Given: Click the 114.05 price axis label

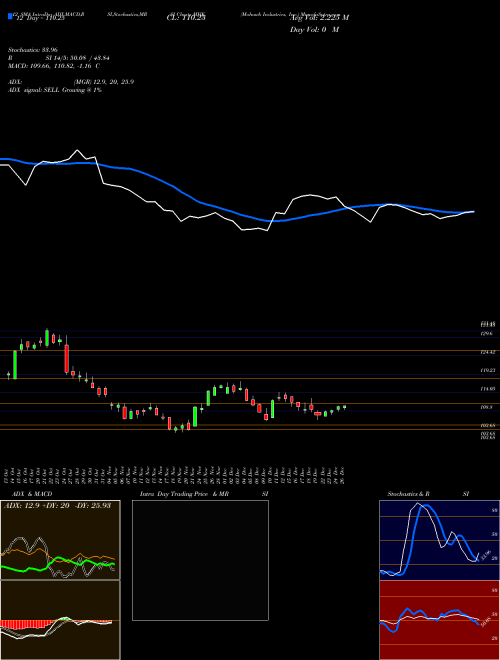Looking at the screenshot, I should [488, 389].
